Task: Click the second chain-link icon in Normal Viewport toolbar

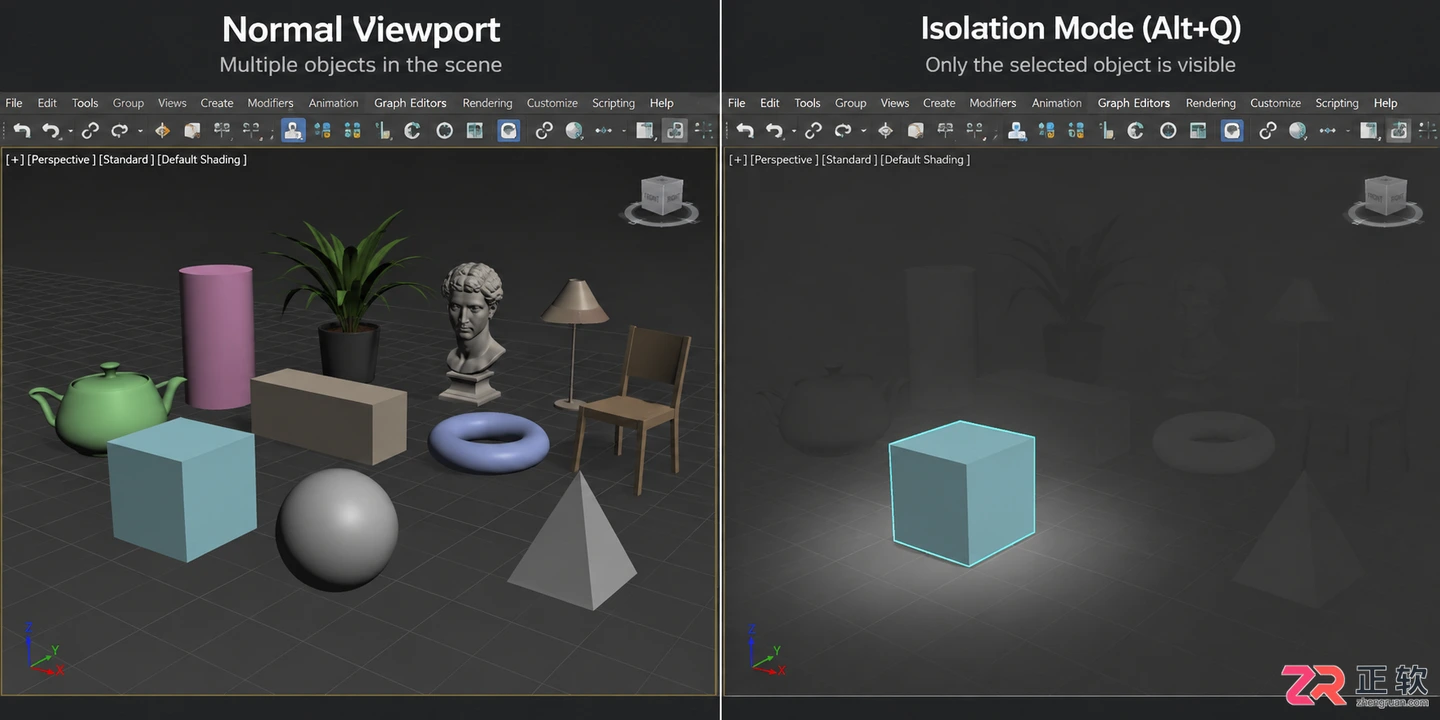Action: pos(544,130)
